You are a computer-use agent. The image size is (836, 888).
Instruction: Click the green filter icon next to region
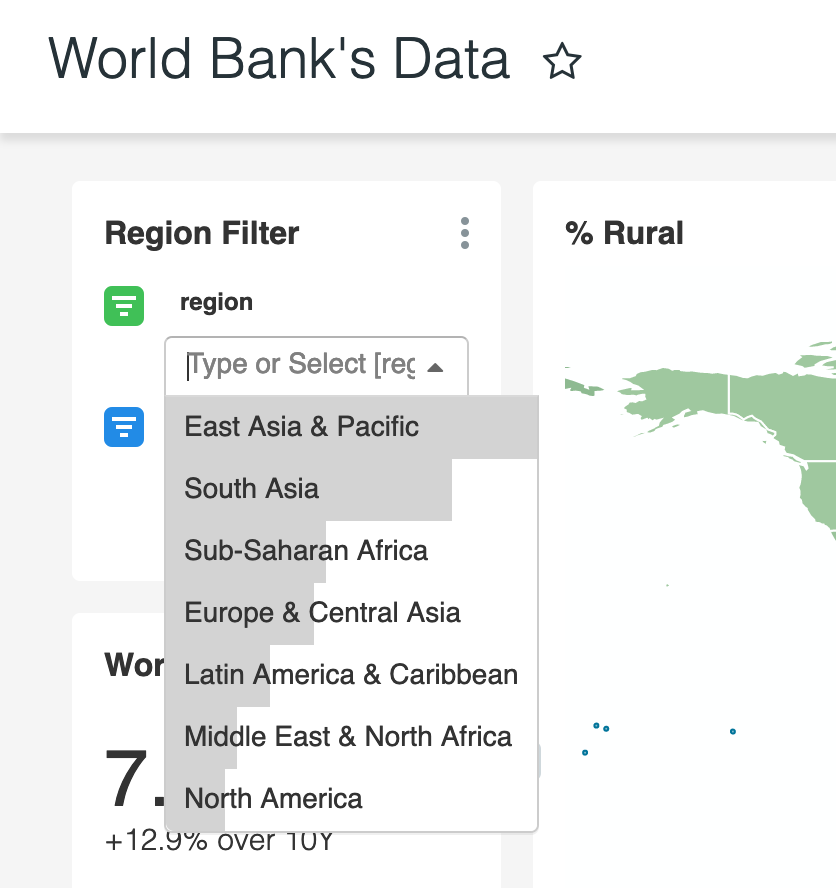coord(123,306)
